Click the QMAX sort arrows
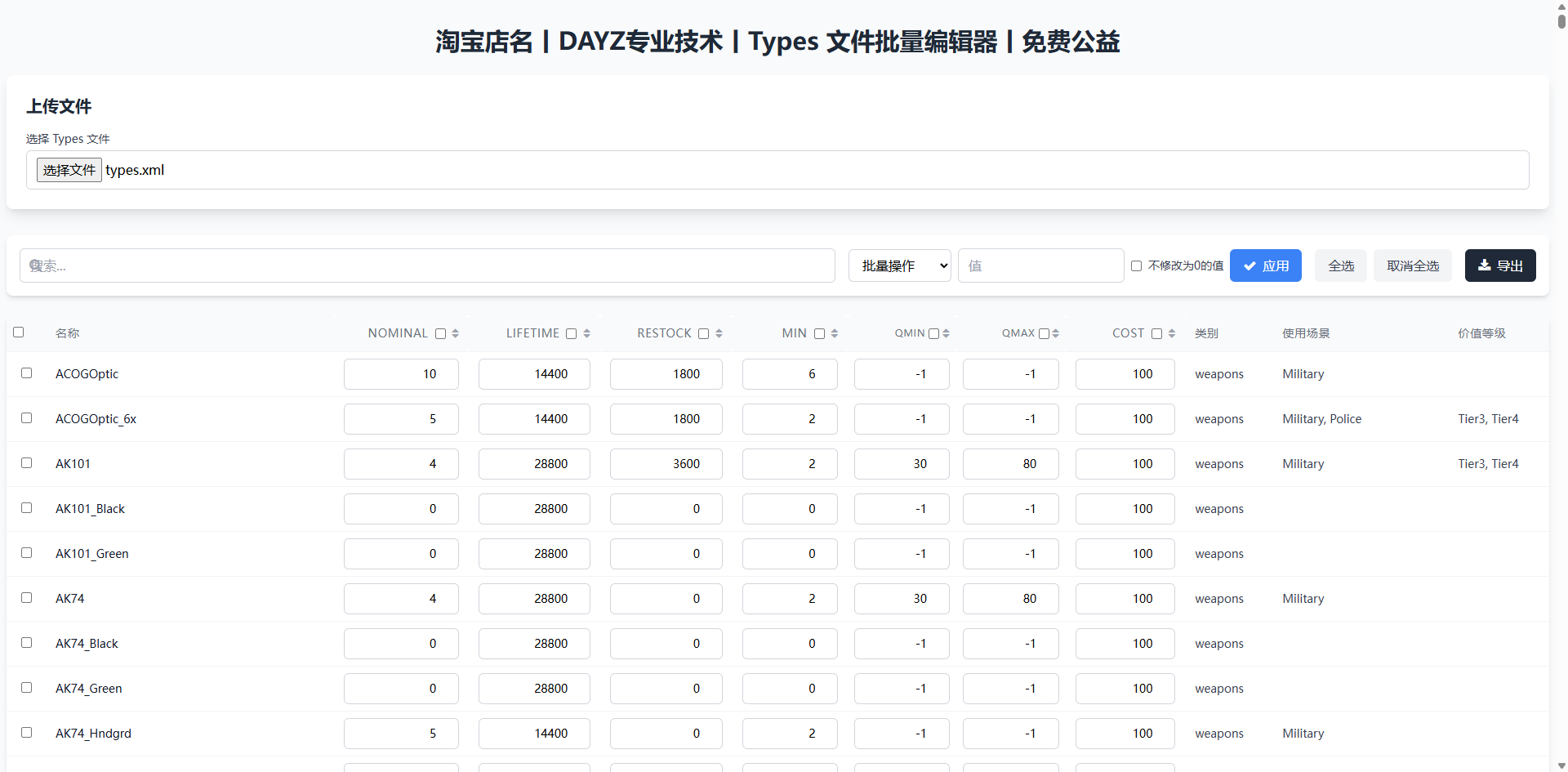The height and width of the screenshot is (772, 1568). [x=1055, y=333]
